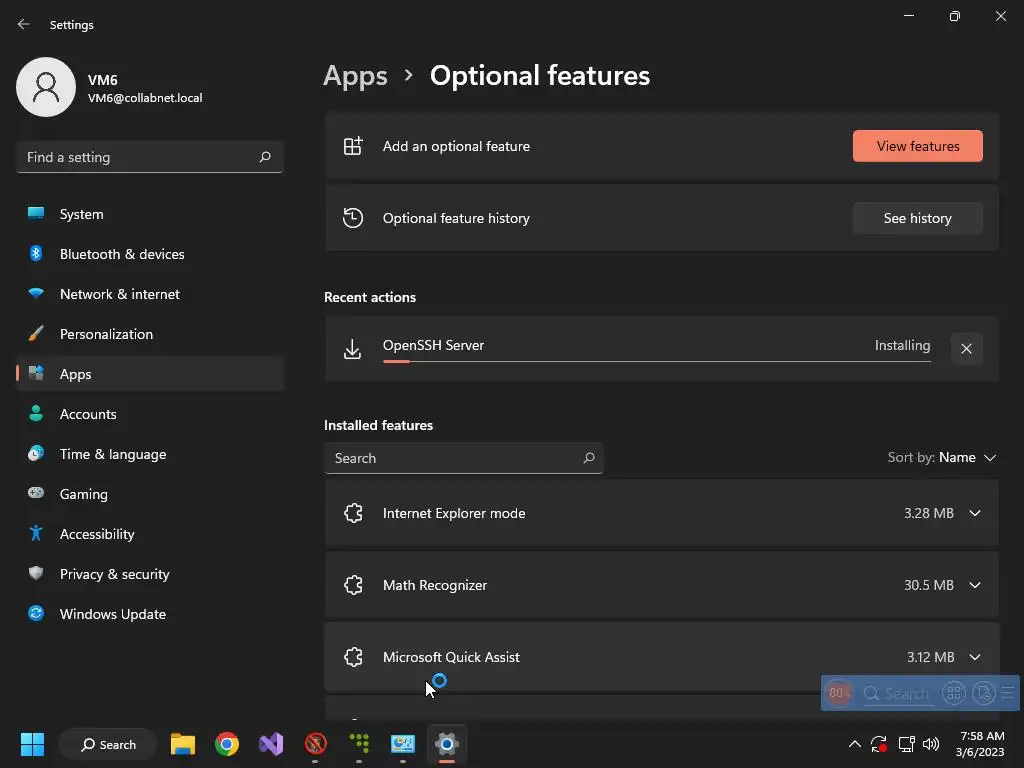
Task: Click the OpenSSH Server install progress bar
Action: point(656,361)
